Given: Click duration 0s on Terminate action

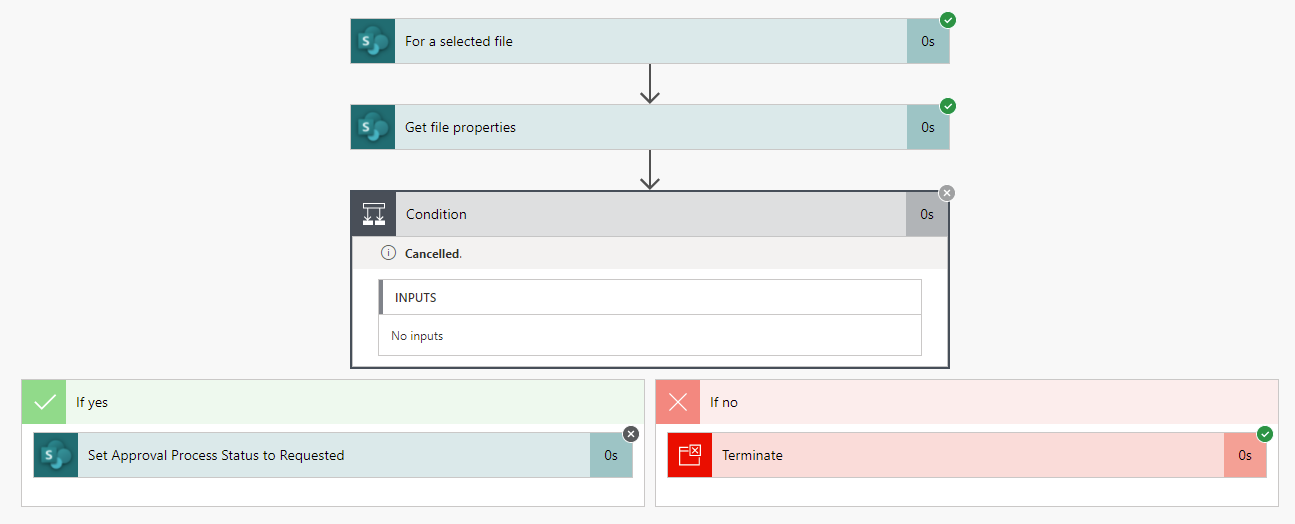Looking at the screenshot, I should [1245, 455].
